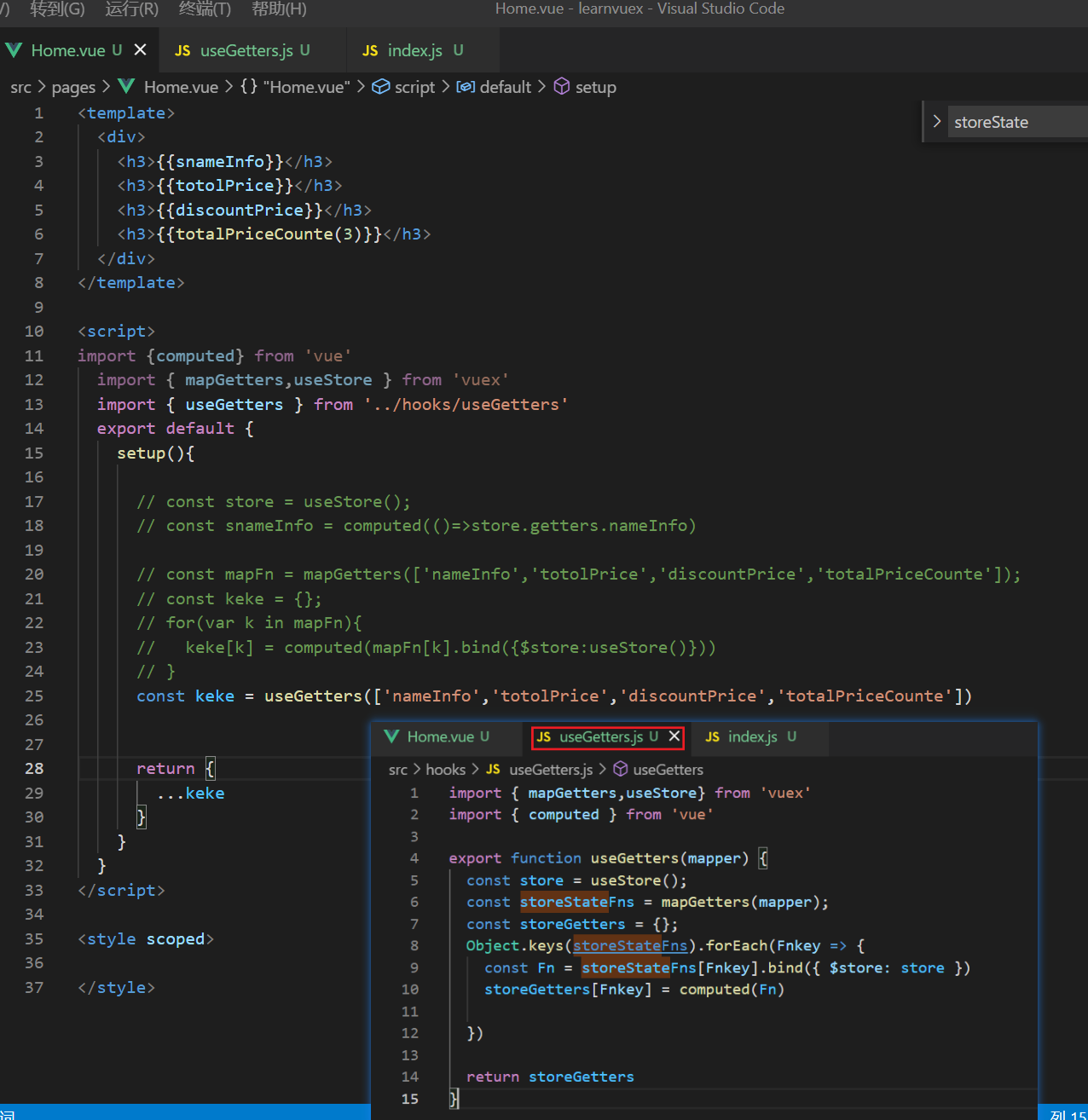The width and height of the screenshot is (1088, 1120).
Task: Click 'export default' on line 14
Action: pyautogui.click(x=165, y=429)
